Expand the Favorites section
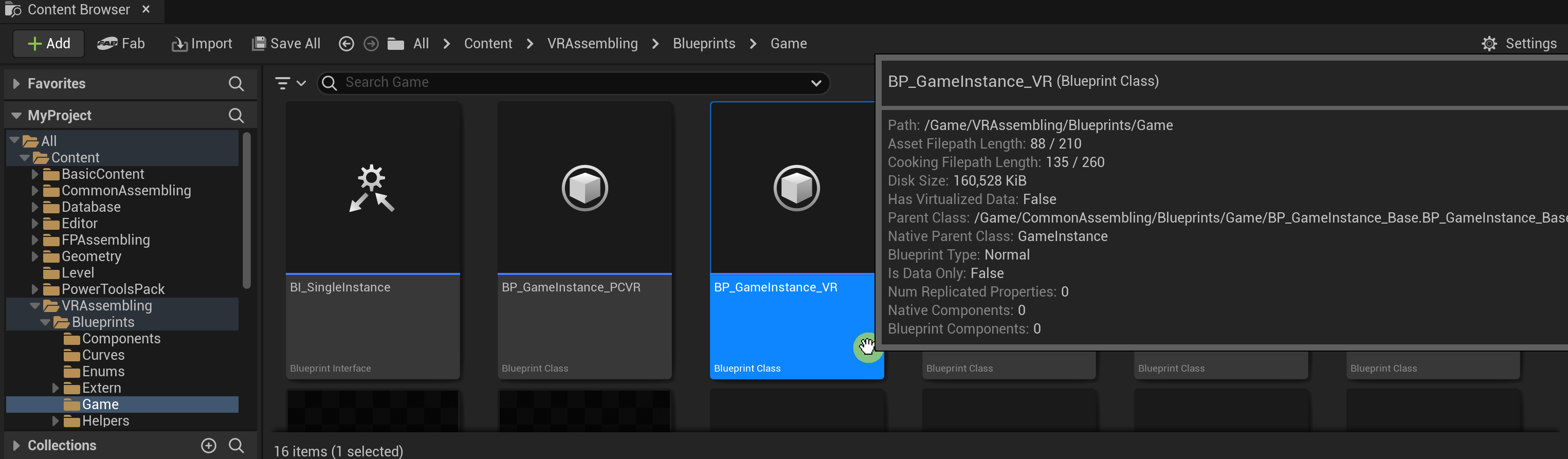This screenshot has height=459, width=1568. (x=16, y=84)
